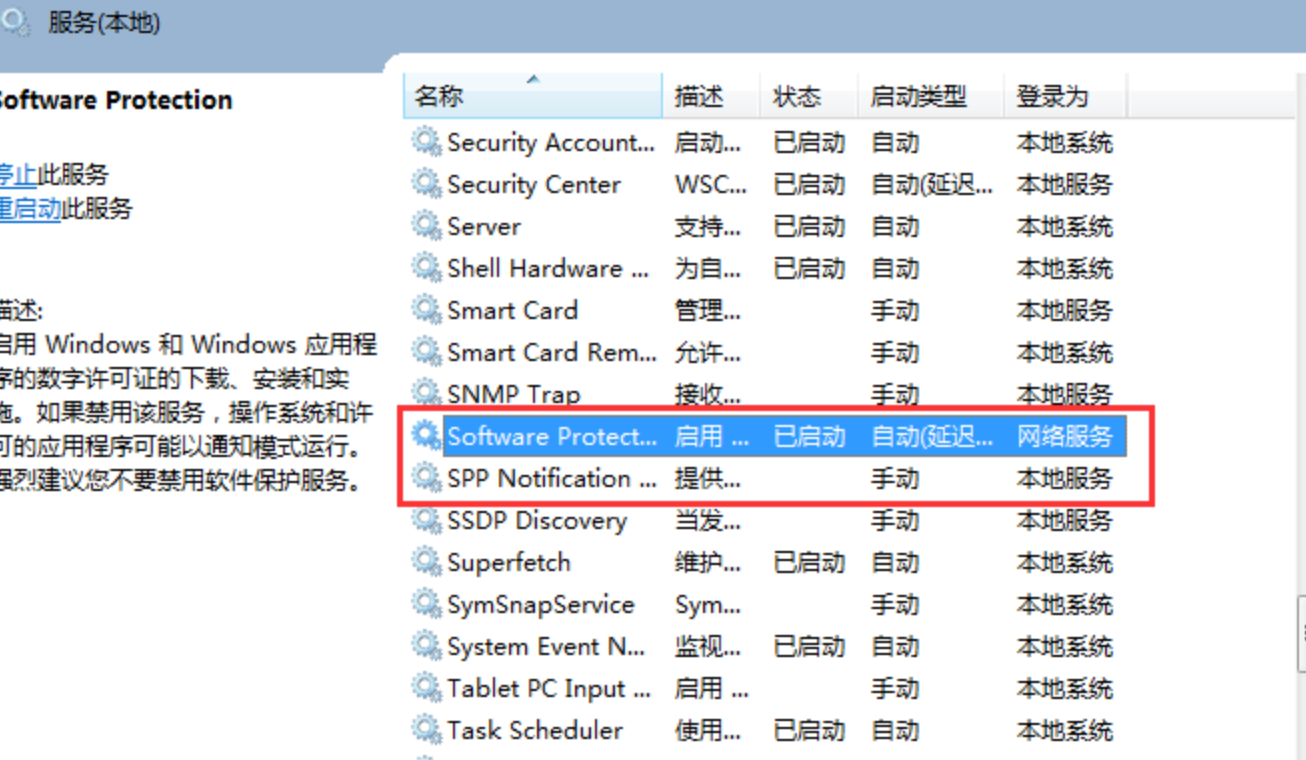Click the 本地服务 login cell of SSDP Discovery
Image resolution: width=1306 pixels, height=760 pixels.
[1065, 520]
